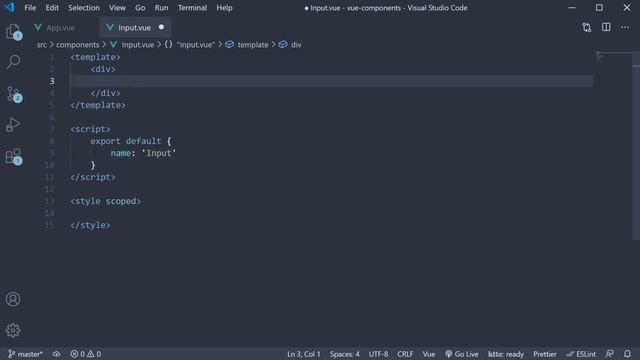Viewport: 640px width, 360px height.
Task: Open the feedback icon in status bar
Action: (609, 354)
